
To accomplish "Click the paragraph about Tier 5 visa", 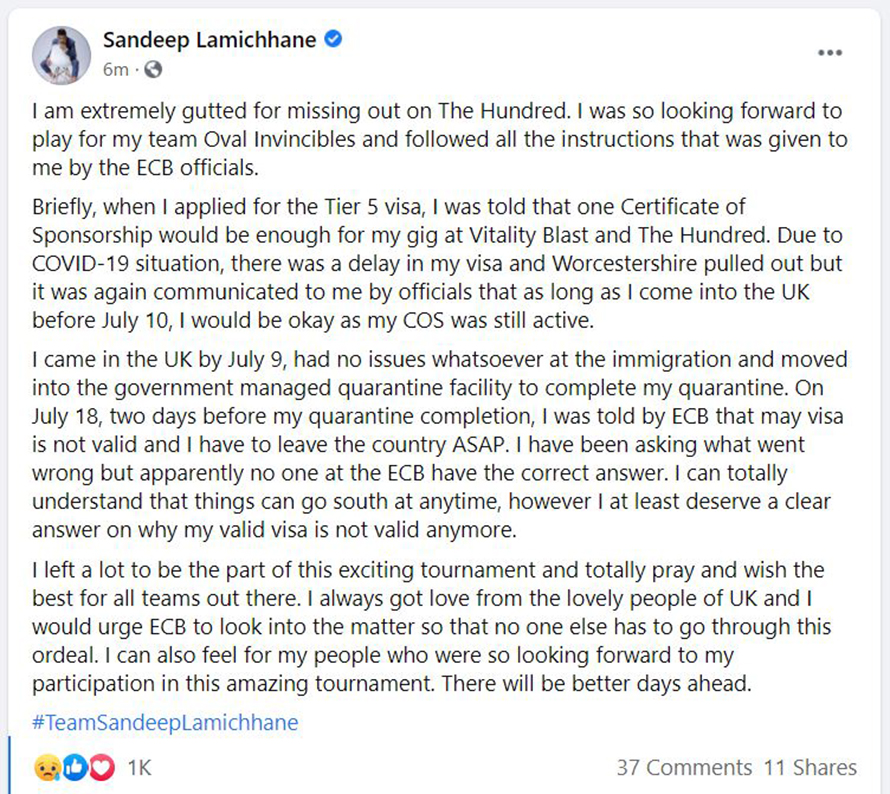I will tap(437, 263).
